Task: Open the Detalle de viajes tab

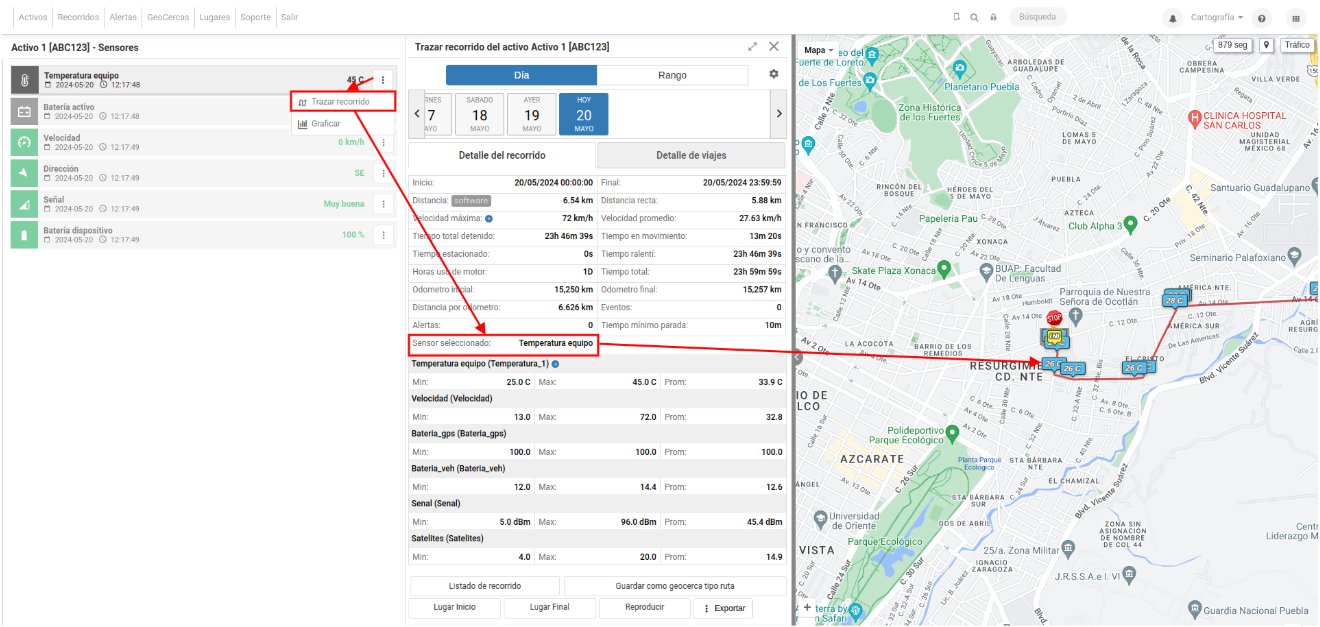Action: click(x=691, y=155)
